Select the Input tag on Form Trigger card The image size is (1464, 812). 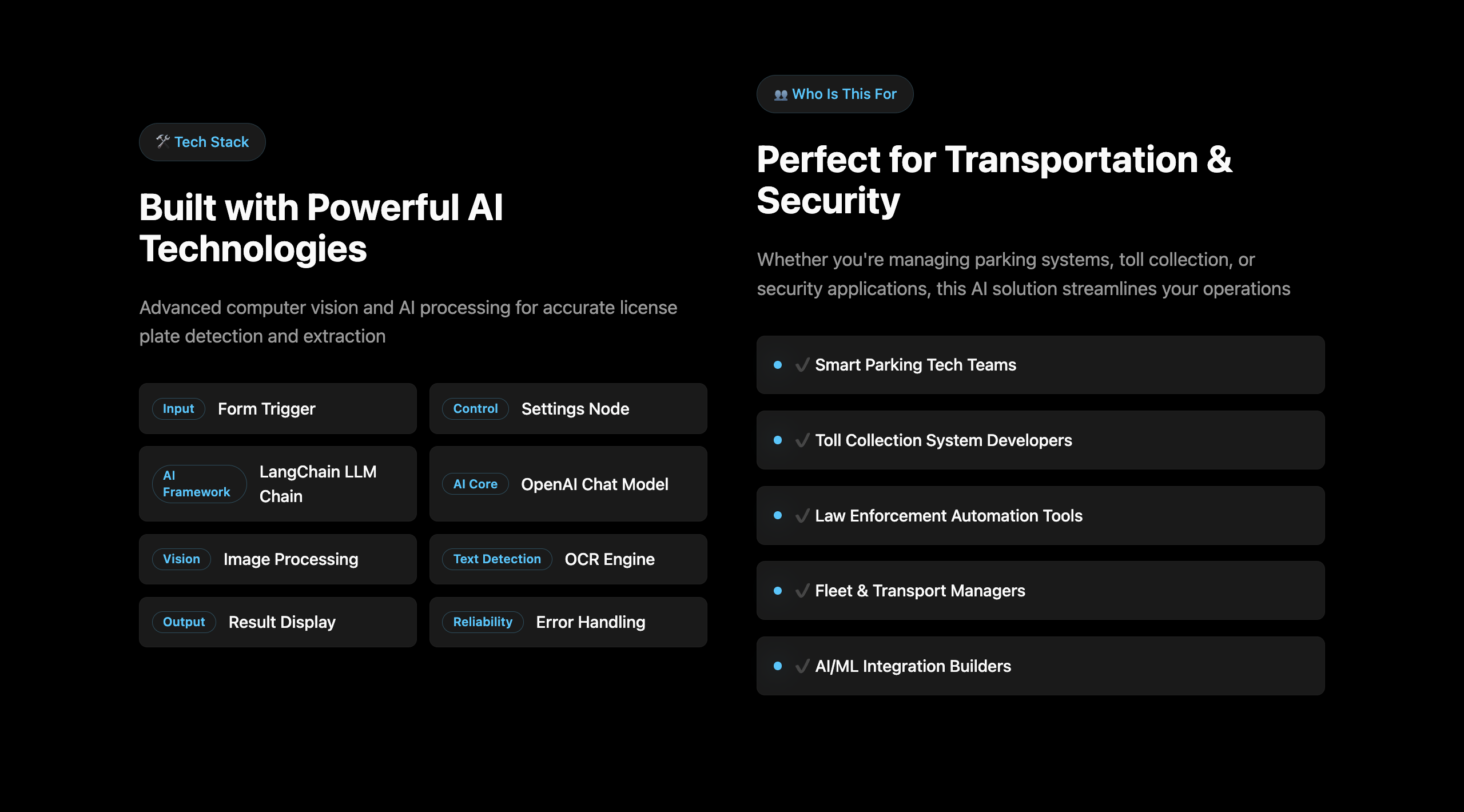tap(178, 409)
